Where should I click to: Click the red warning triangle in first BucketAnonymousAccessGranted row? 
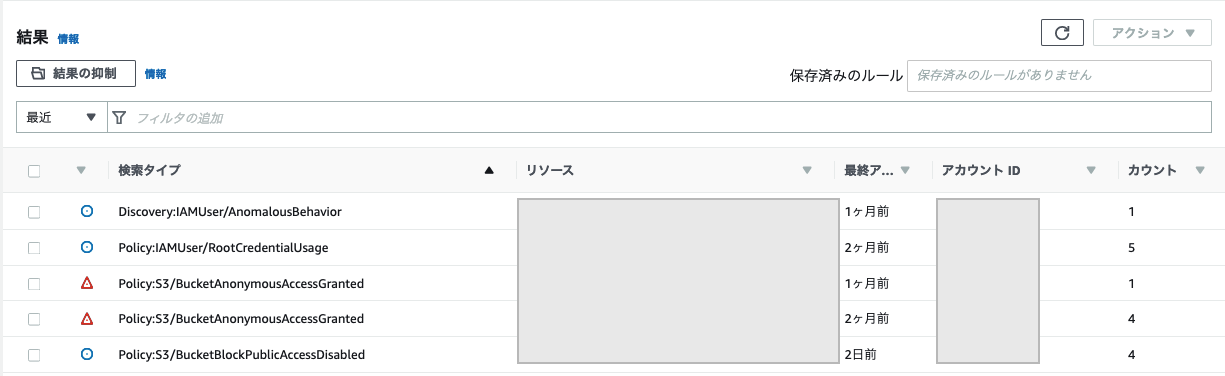coord(87,283)
